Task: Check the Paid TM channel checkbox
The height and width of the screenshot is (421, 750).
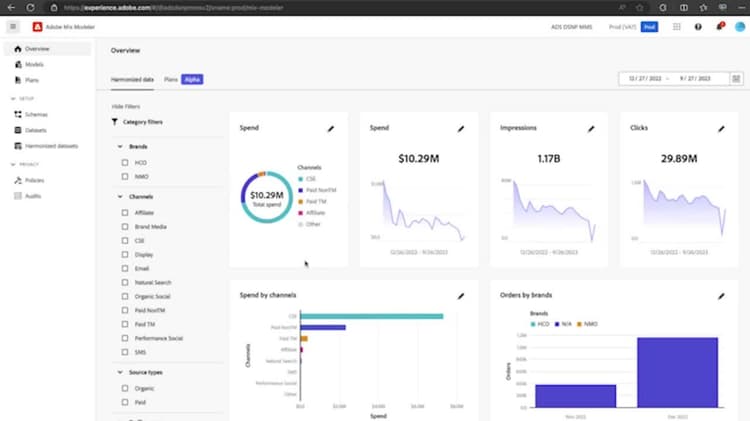Action: point(125,324)
